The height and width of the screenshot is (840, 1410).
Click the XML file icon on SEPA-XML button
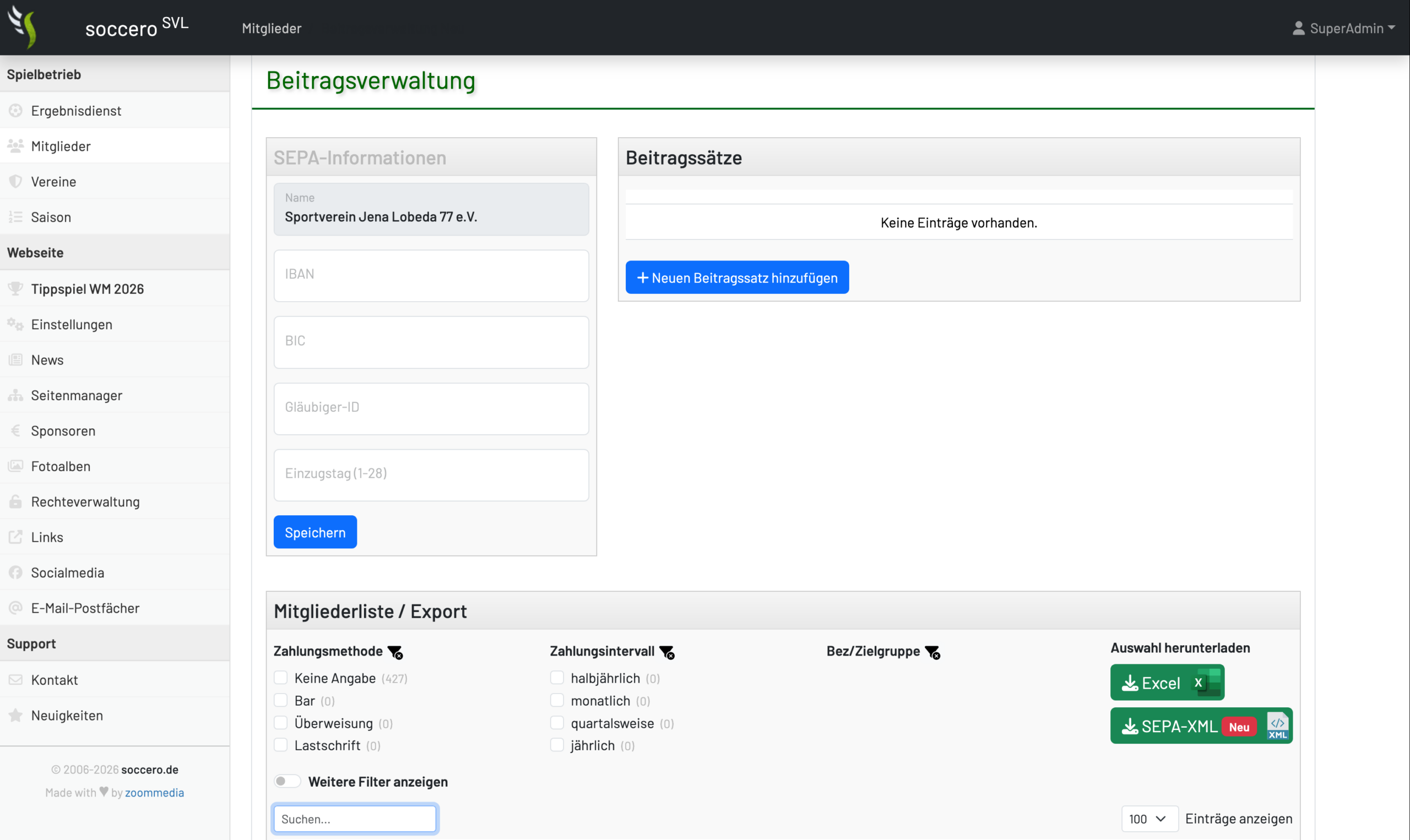pos(1277,726)
